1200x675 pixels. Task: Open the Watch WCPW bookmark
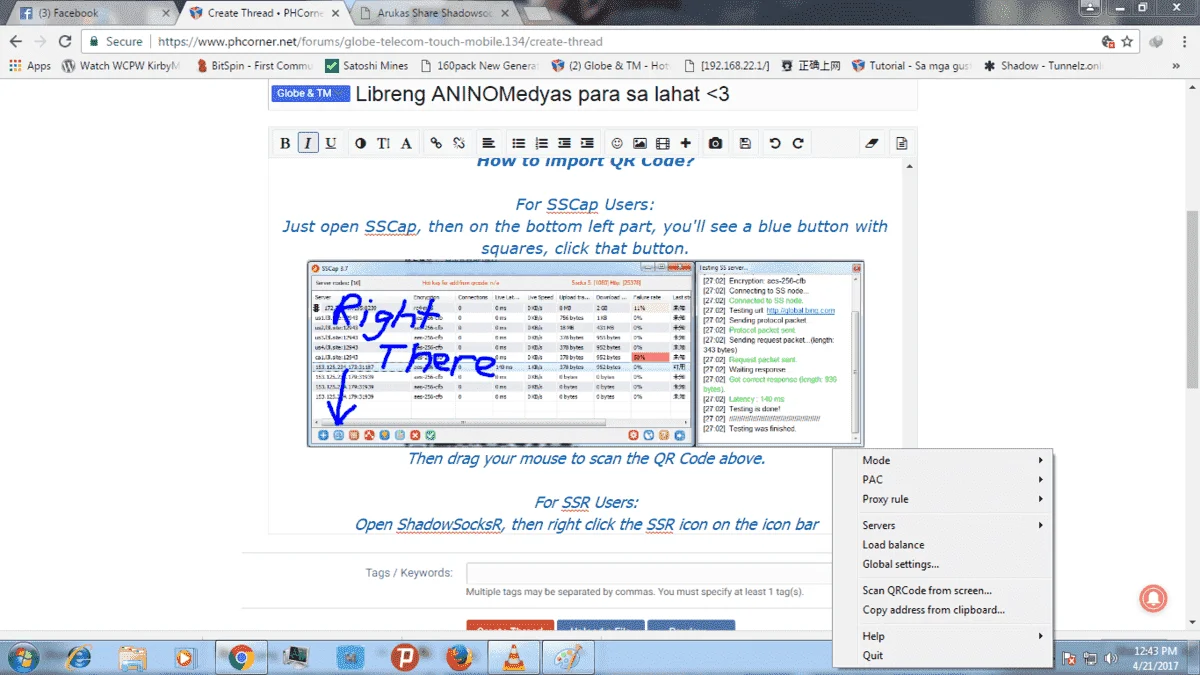pos(122,66)
